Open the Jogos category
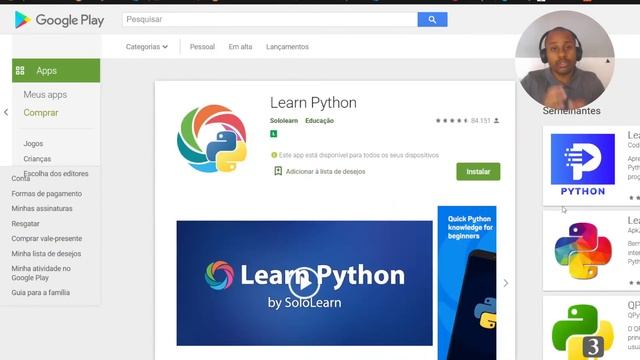The image size is (640, 360). pyautogui.click(x=33, y=144)
